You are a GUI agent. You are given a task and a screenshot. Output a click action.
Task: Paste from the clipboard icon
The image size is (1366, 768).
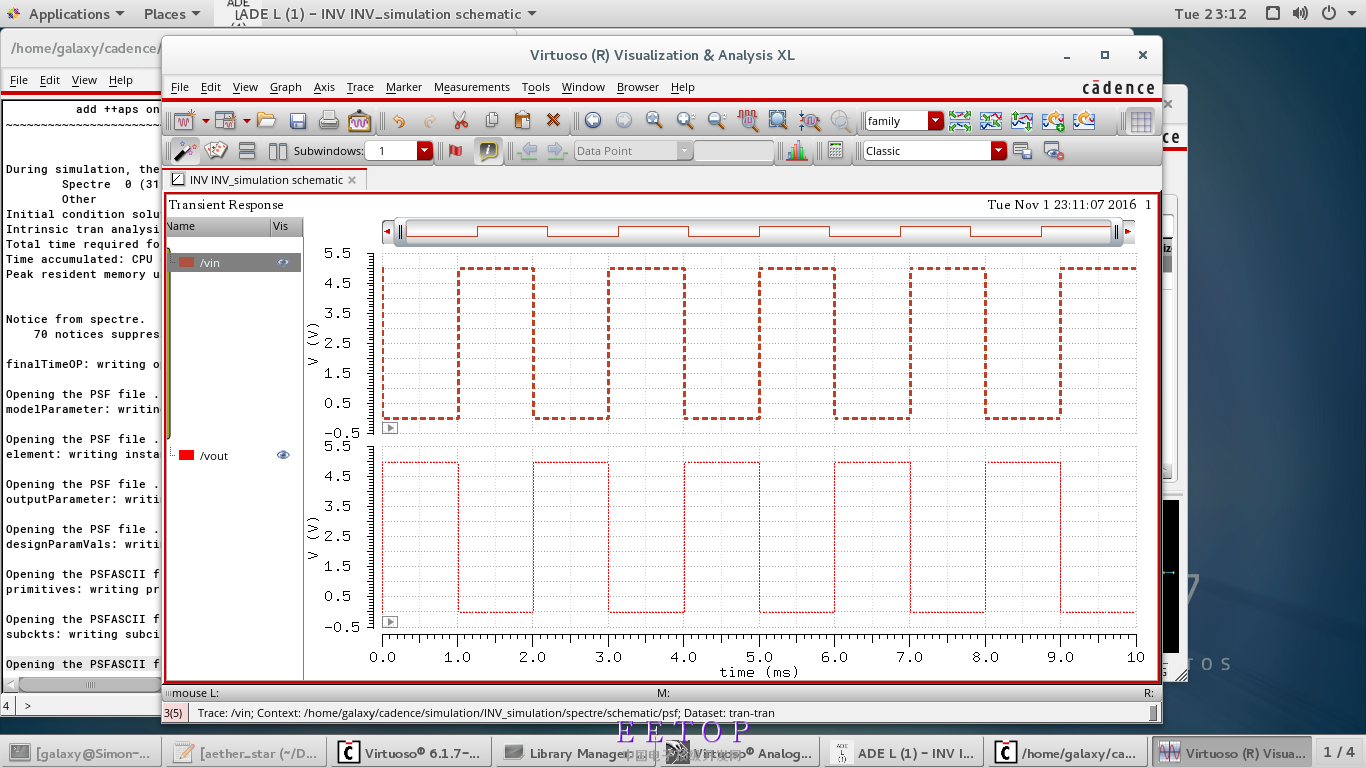[x=522, y=121]
